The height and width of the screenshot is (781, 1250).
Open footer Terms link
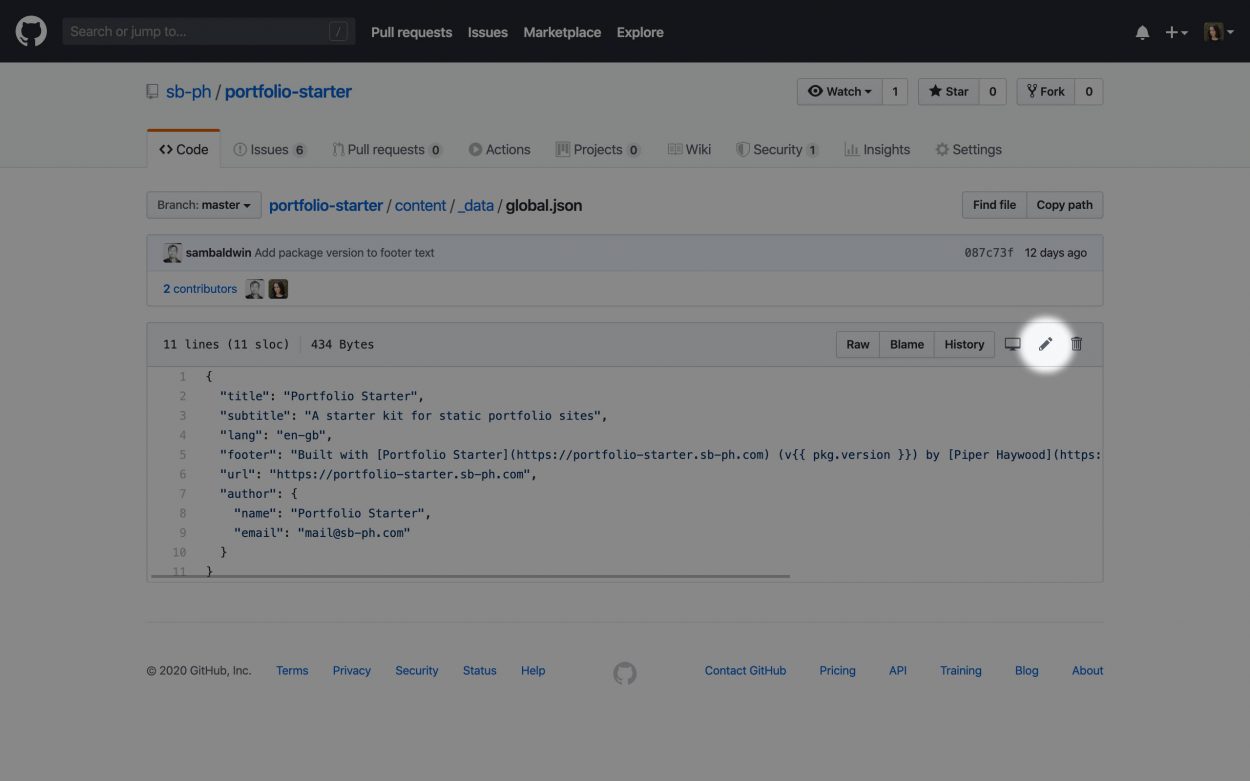[x=292, y=671]
